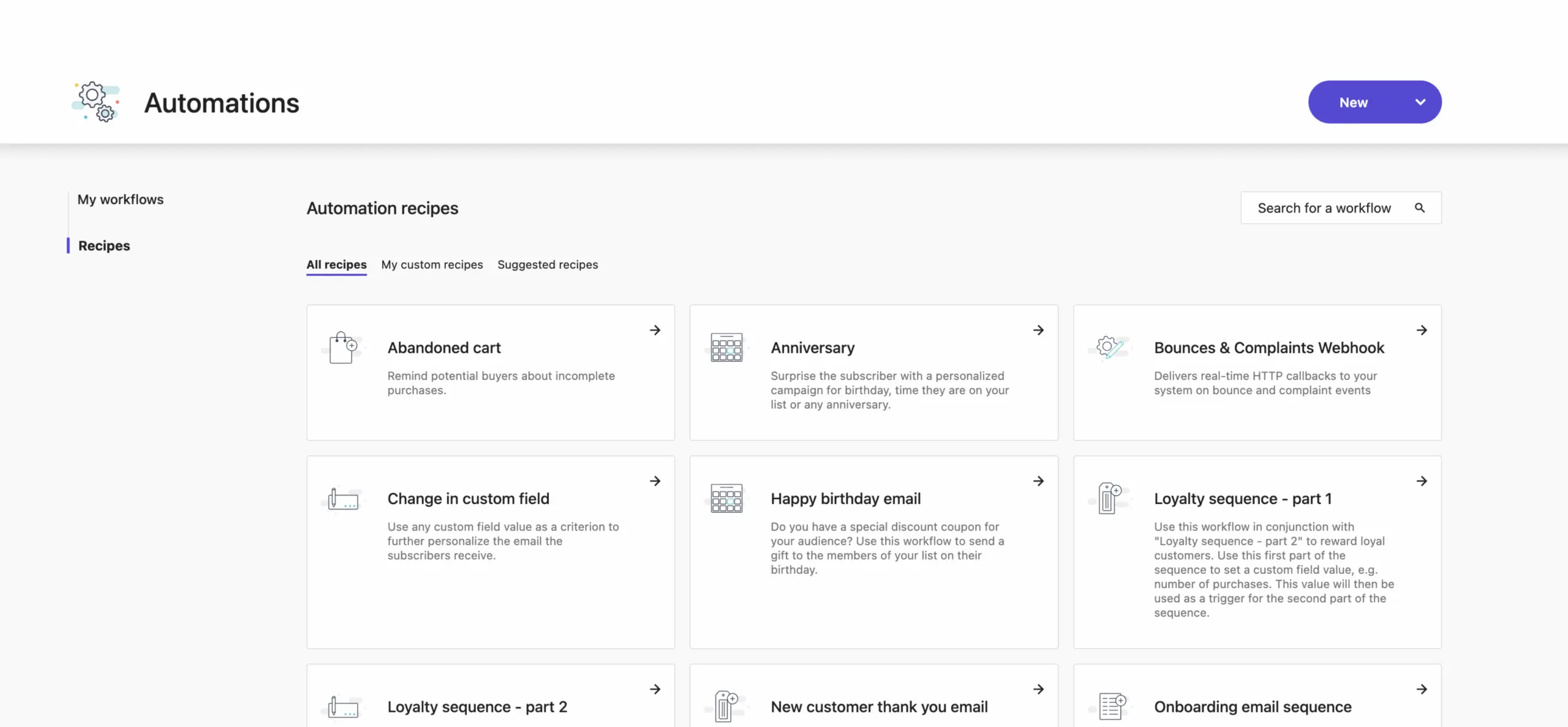Image resolution: width=1568 pixels, height=727 pixels.
Task: Click the Abandoned cart shopping bag icon
Action: [342, 347]
